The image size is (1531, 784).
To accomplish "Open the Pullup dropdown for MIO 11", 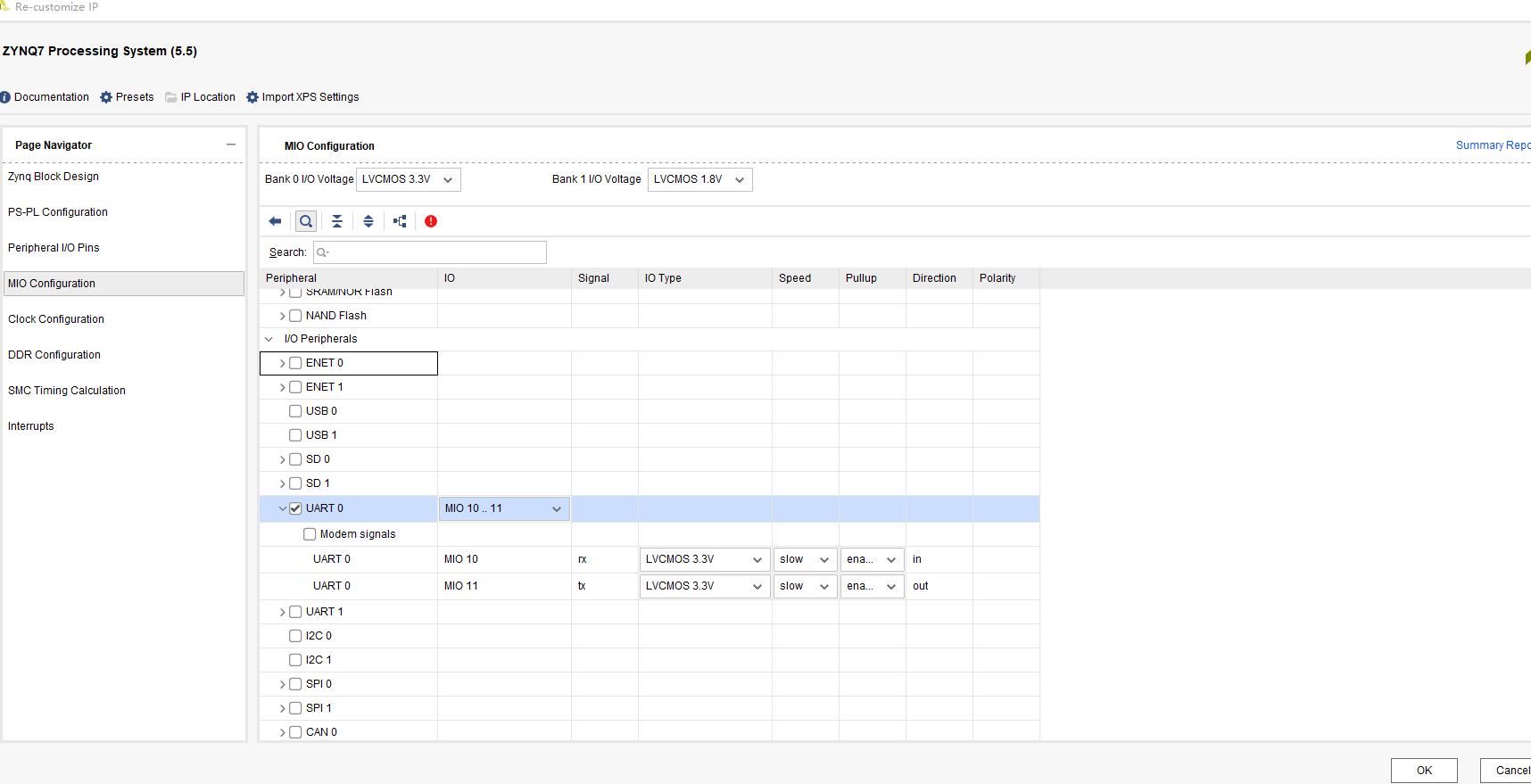I will [873, 586].
